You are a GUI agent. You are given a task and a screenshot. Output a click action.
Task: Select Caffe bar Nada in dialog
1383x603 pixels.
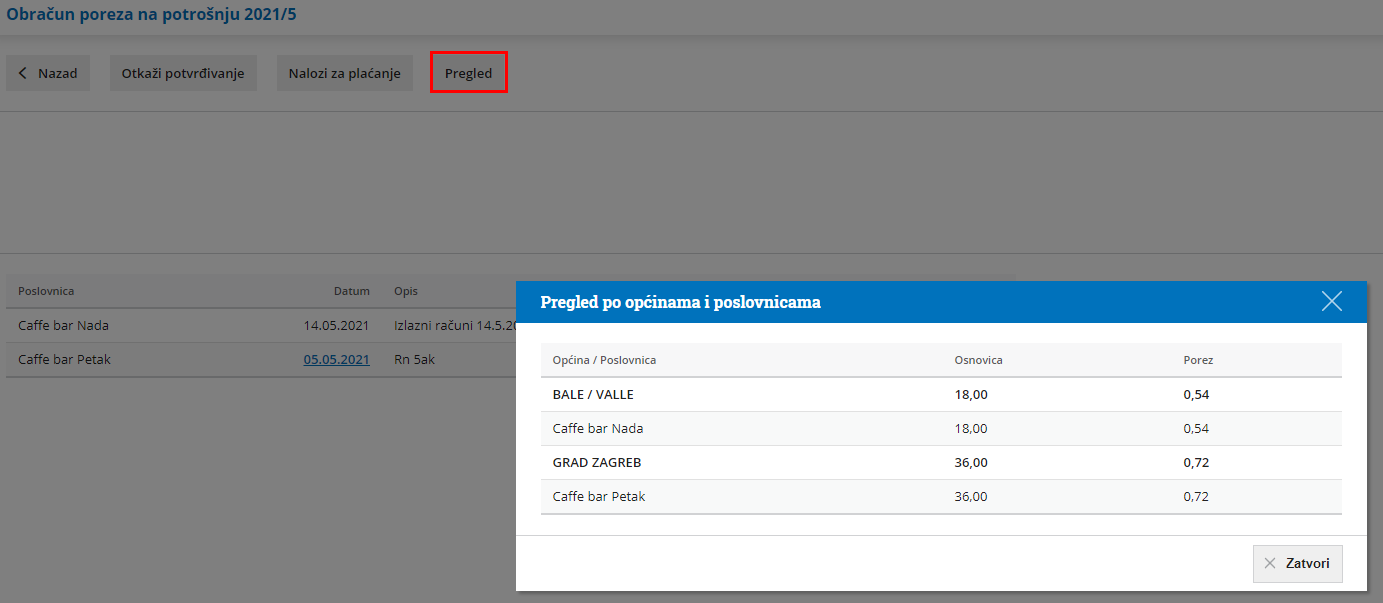[598, 428]
